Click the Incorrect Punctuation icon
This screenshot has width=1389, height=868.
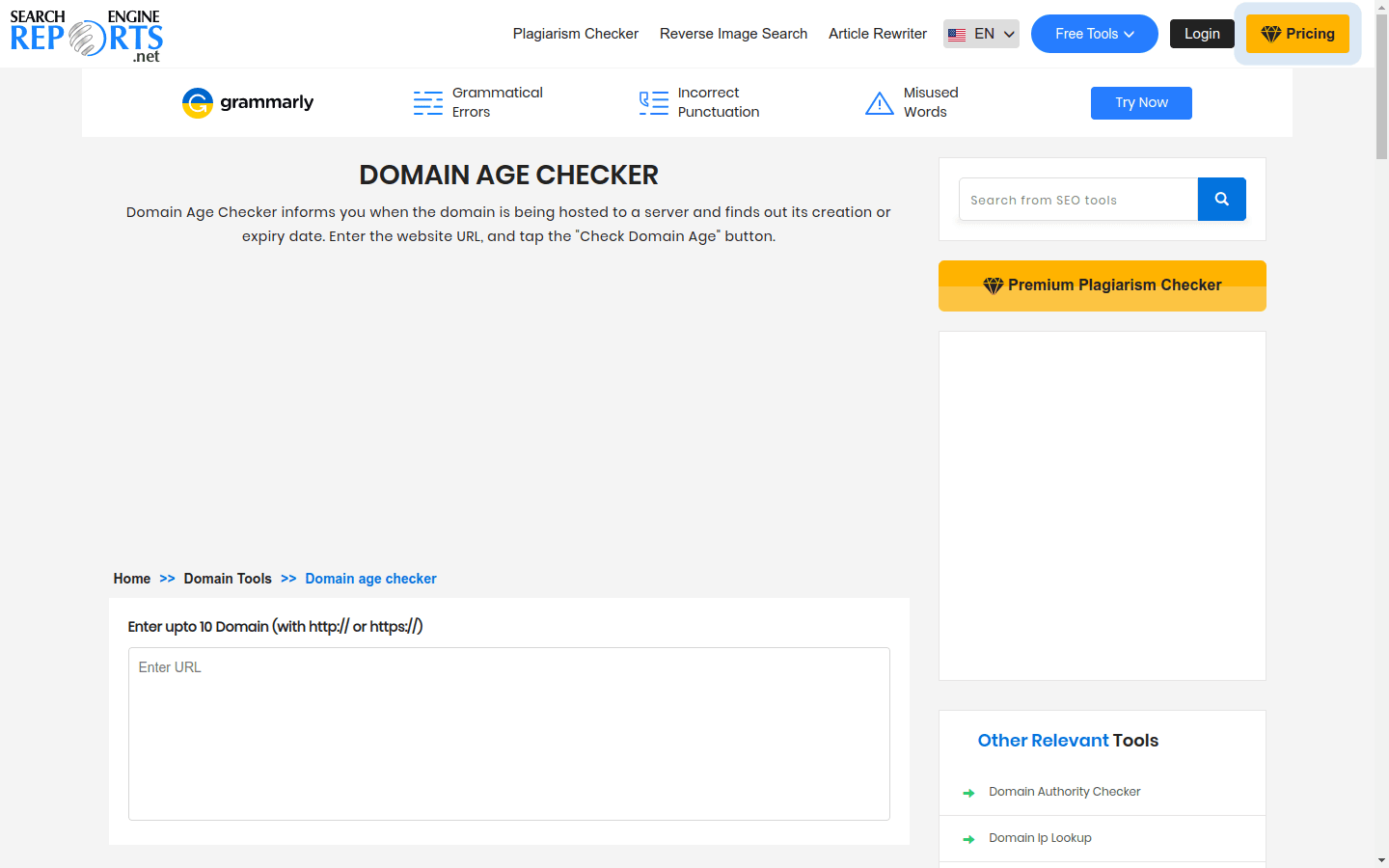pyautogui.click(x=653, y=102)
